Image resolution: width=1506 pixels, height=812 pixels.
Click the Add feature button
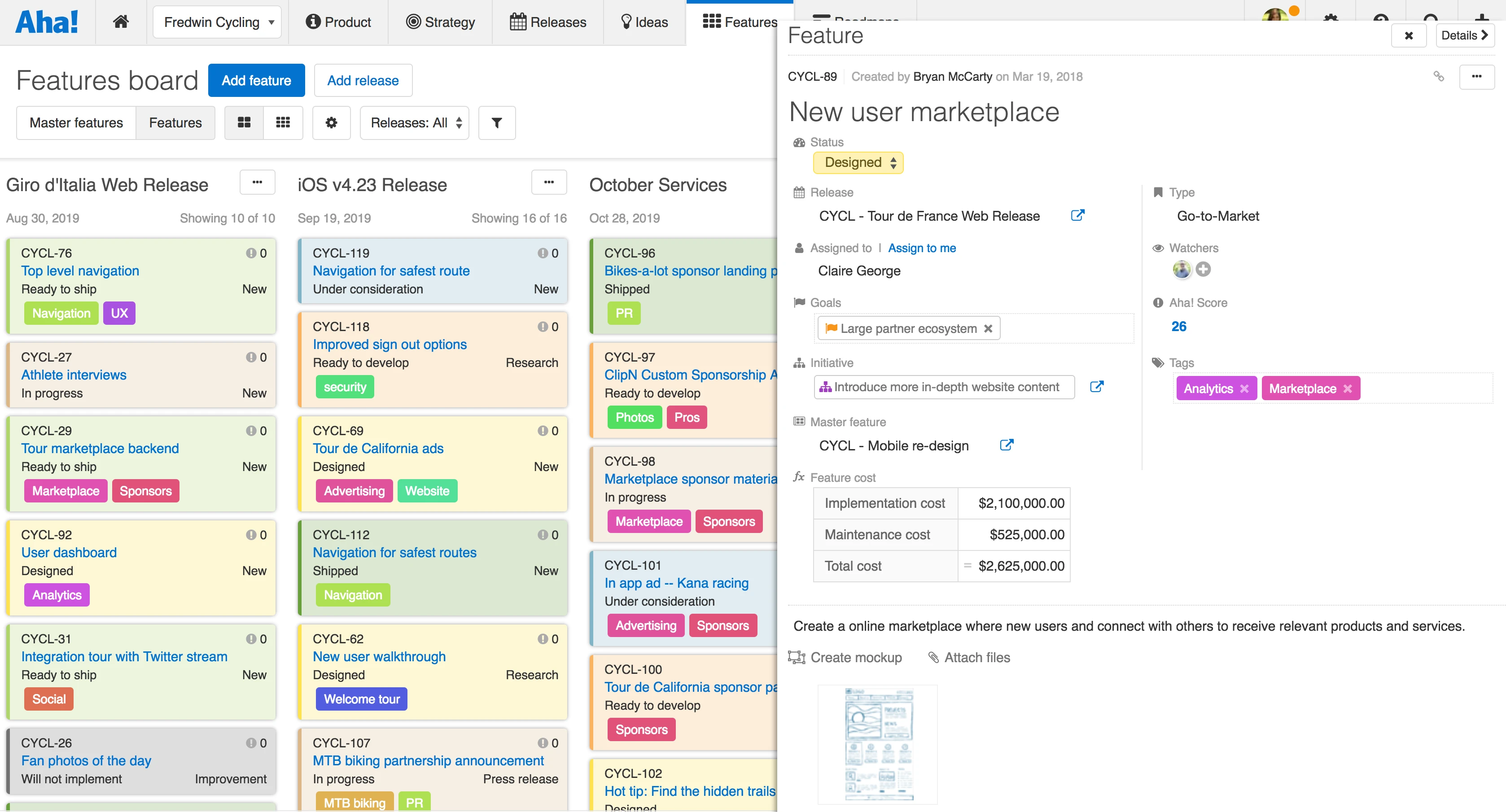256,81
